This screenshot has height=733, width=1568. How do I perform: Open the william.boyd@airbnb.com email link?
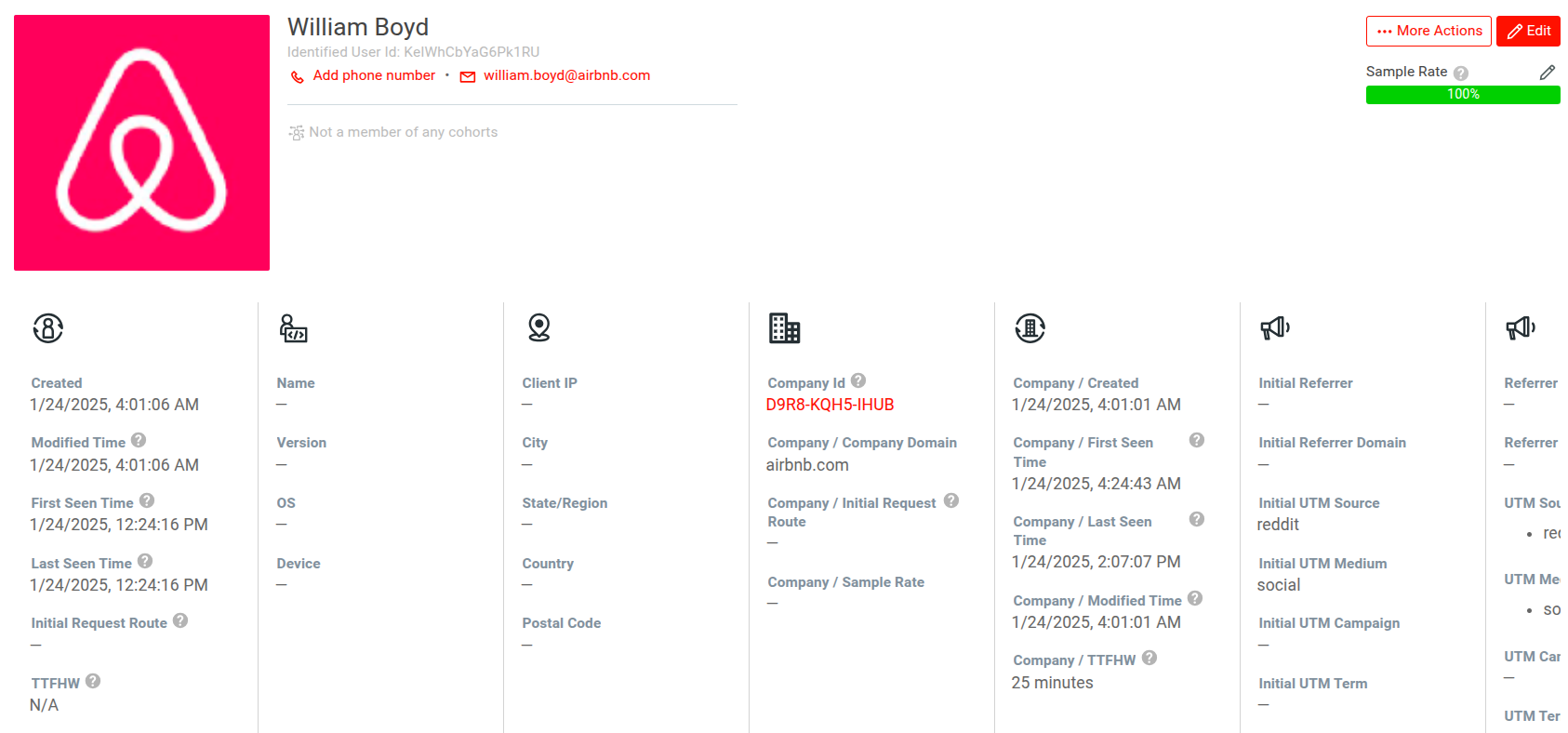(x=566, y=75)
